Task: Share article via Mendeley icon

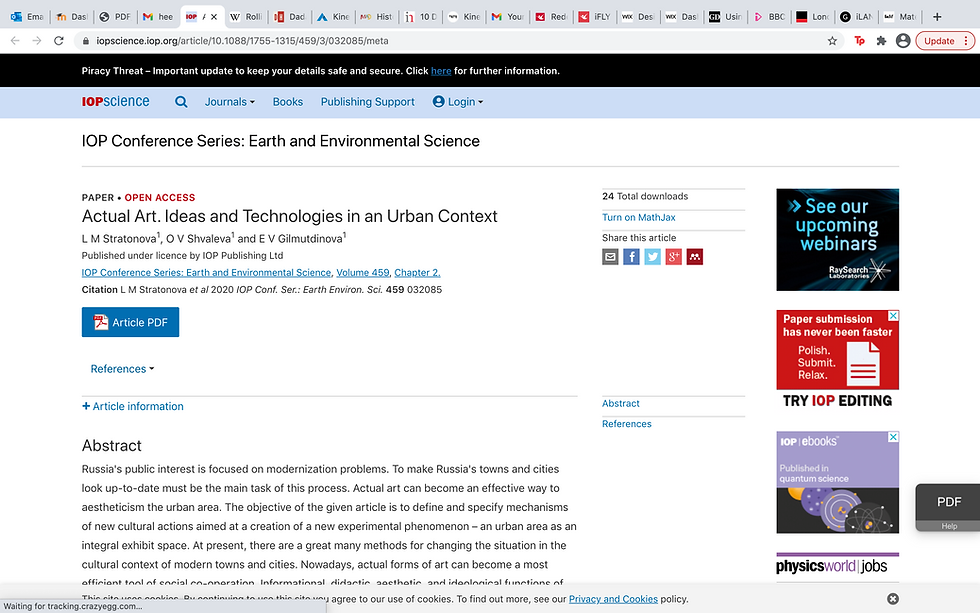Action: pos(694,257)
